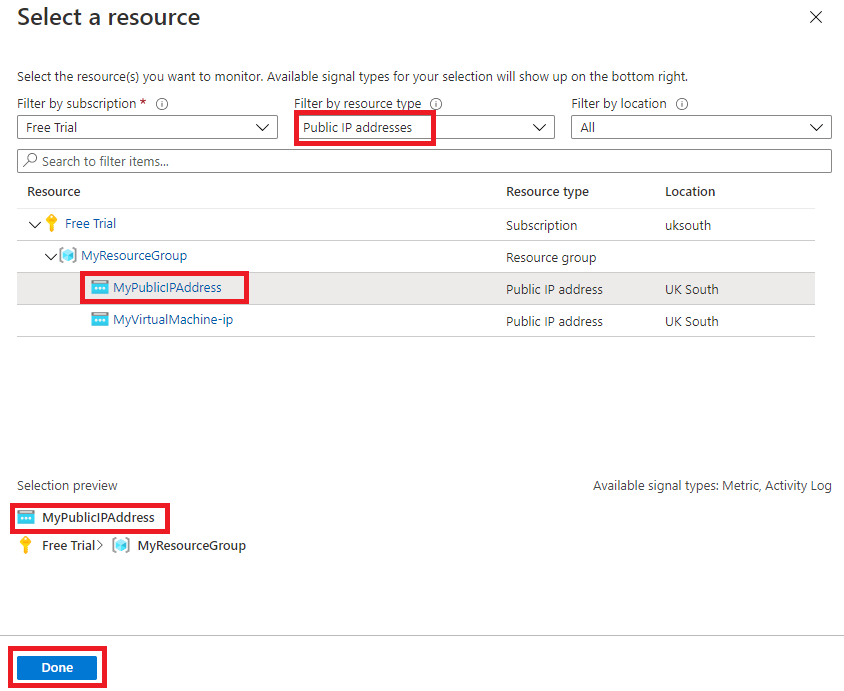Screen dimensions: 844x691
Task: Click the resource group icon in the breadcrumb
Action: (120, 545)
